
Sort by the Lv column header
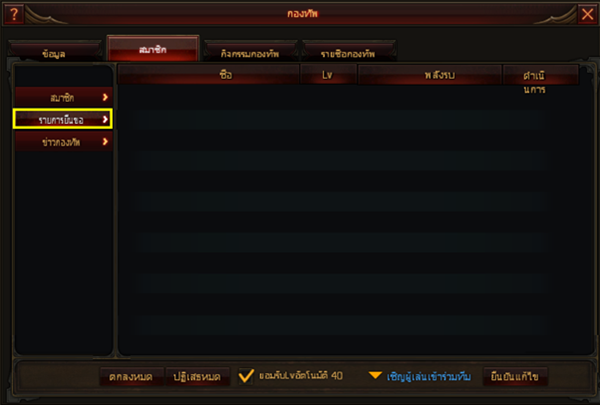[x=328, y=74]
